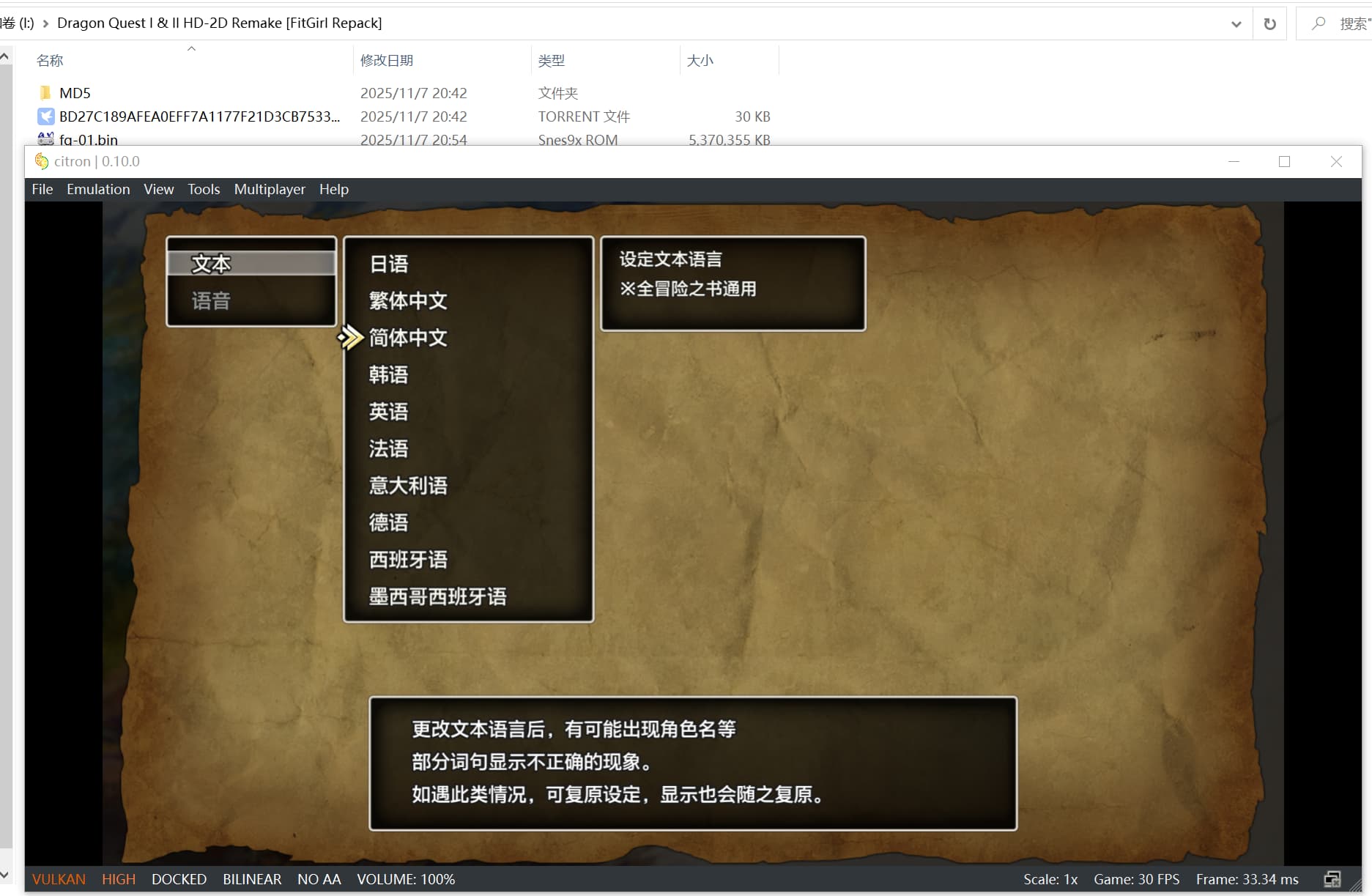The image size is (1372, 896).
Task: Click the Explorer search box
Action: coord(1334,23)
